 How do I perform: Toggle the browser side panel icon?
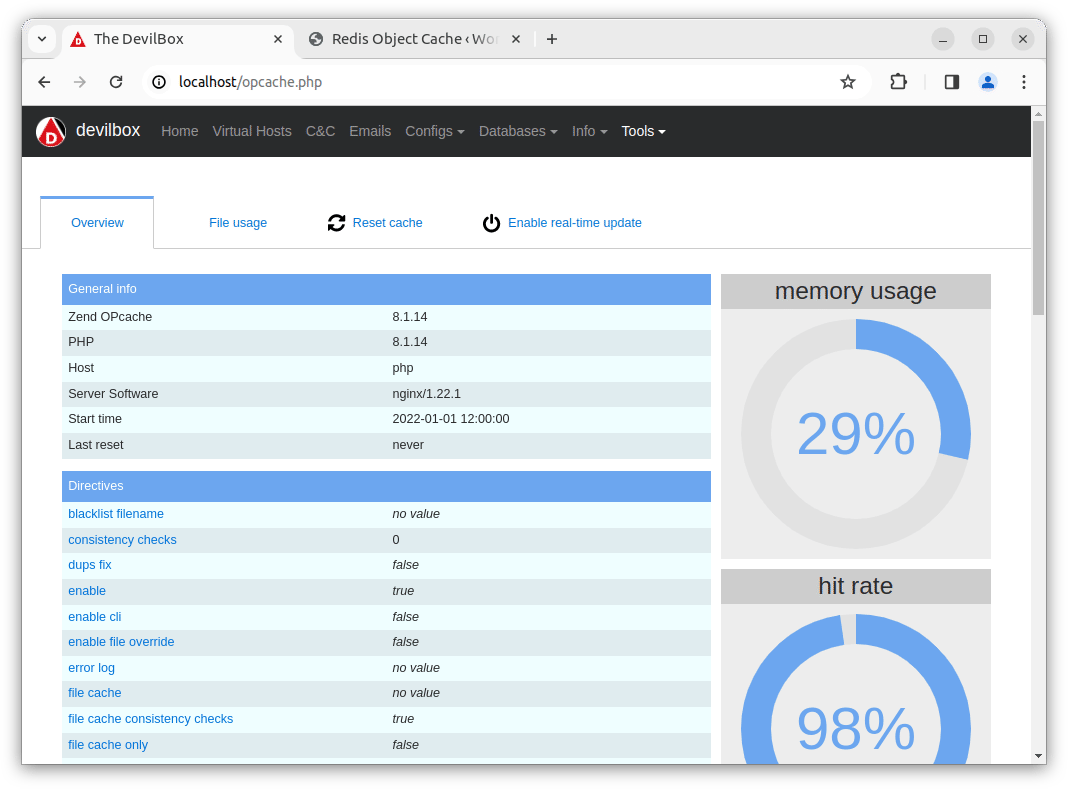coord(951,82)
